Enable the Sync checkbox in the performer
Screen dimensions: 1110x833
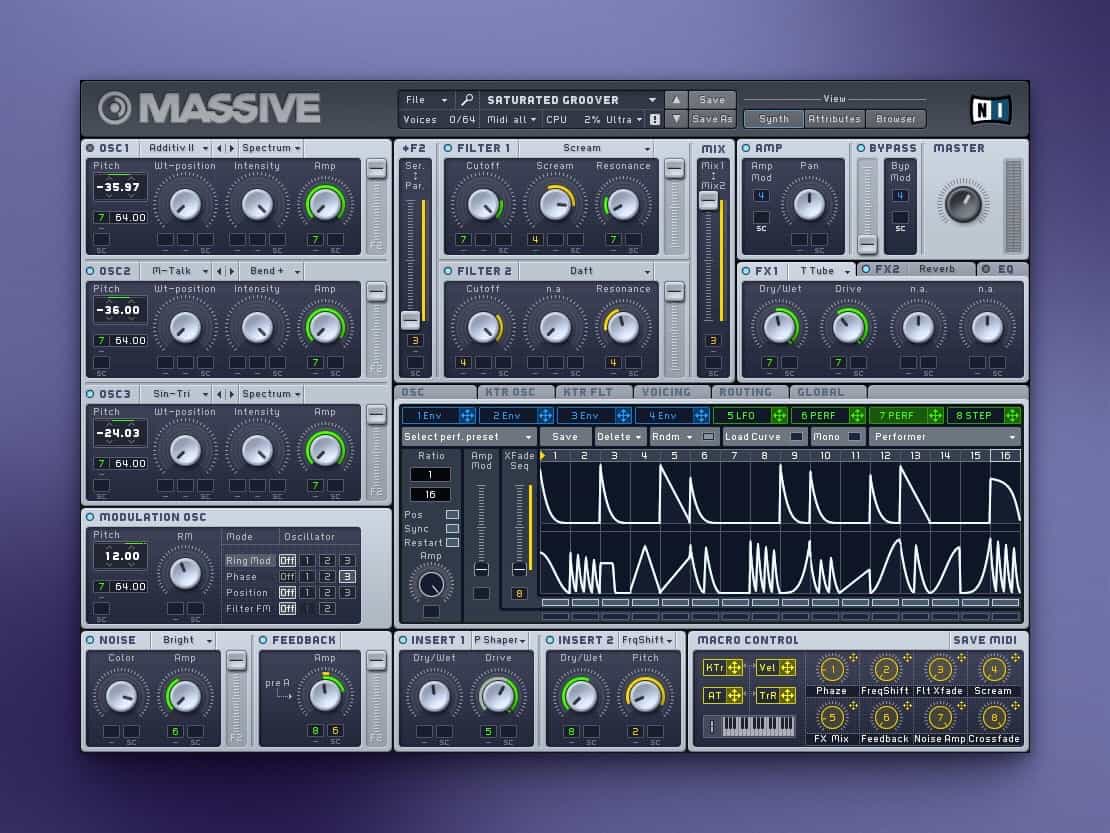click(x=452, y=529)
